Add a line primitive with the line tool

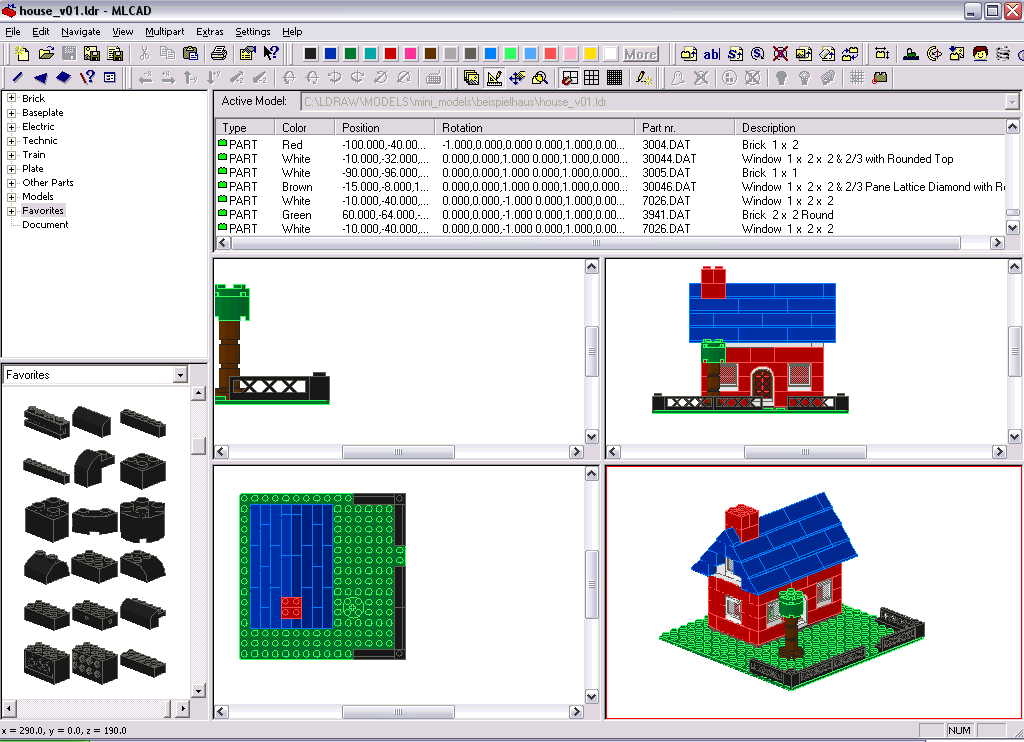coord(18,78)
